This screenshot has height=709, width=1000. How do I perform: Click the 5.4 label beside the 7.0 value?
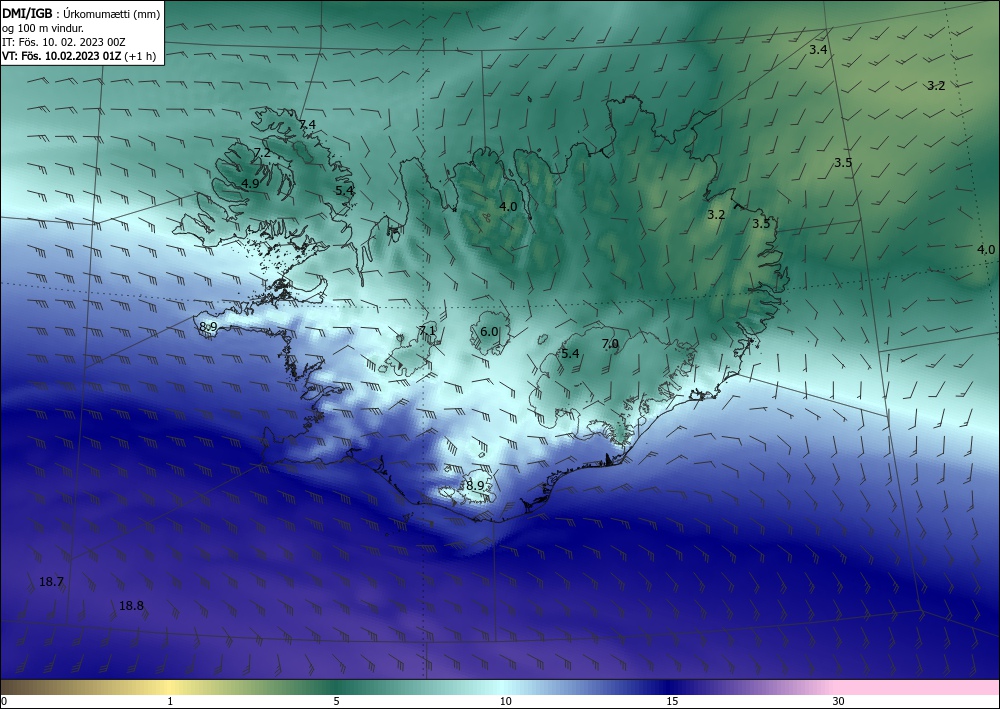point(570,353)
